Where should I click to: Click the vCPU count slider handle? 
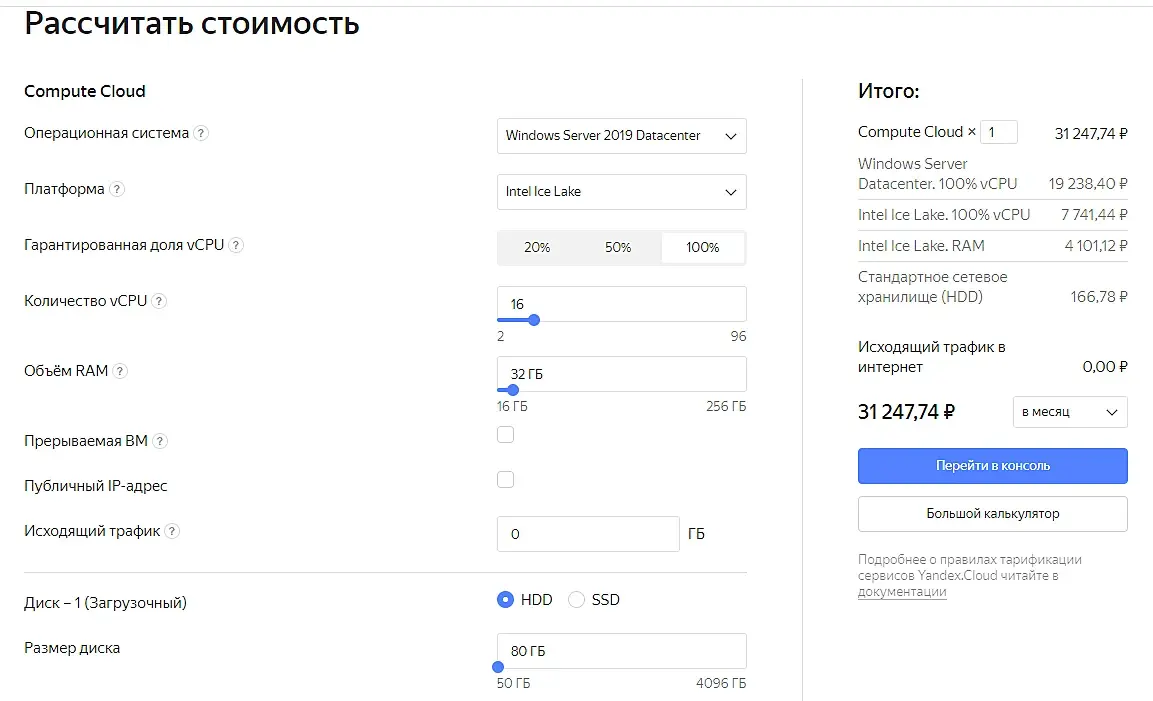[535, 320]
